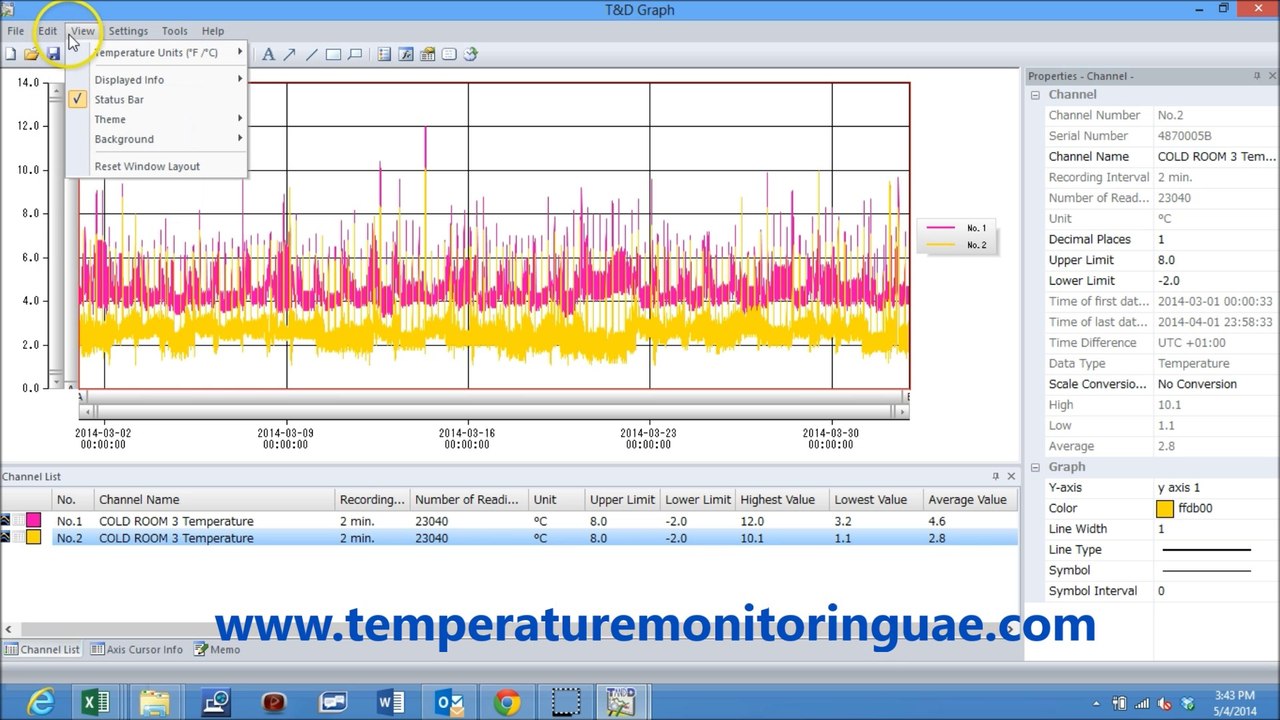Click the New file toolbar icon
Screen dimensions: 1280x720
point(10,54)
